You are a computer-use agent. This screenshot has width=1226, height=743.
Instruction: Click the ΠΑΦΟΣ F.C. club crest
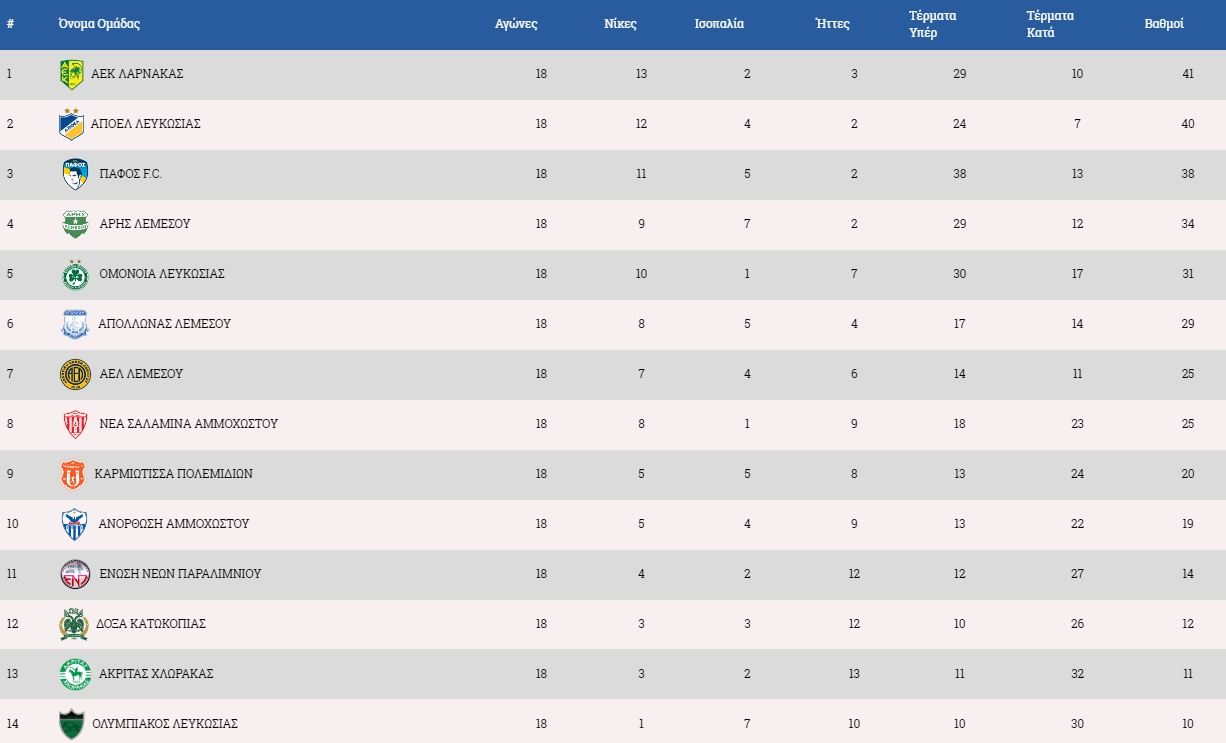pyautogui.click(x=75, y=174)
